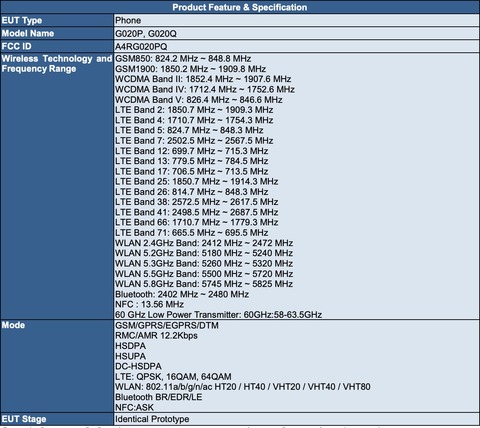Click the WLAN 802.11a/b/g/n/ac mode line
The height and width of the screenshot is (428, 480).
click(243, 387)
